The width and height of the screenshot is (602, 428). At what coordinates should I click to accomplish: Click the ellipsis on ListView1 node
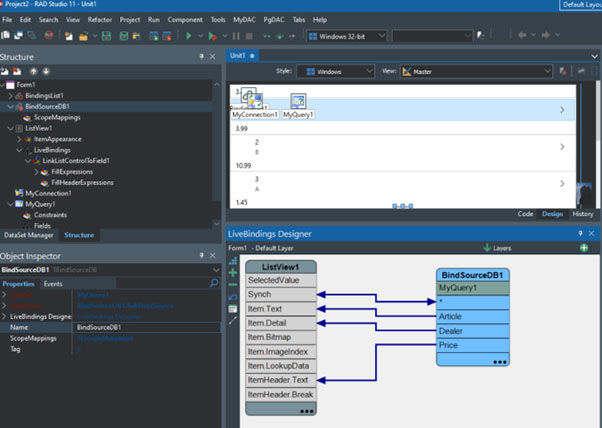click(306, 411)
